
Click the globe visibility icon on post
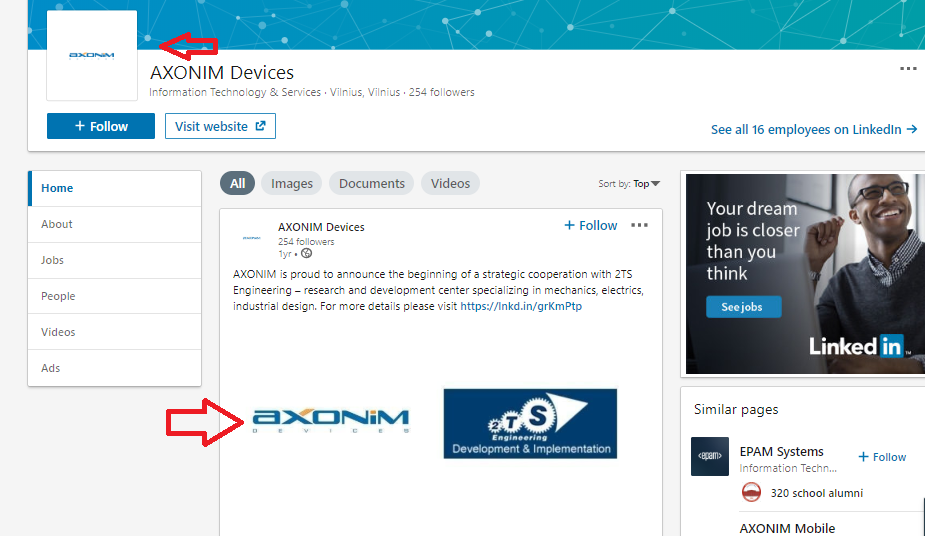[306, 253]
